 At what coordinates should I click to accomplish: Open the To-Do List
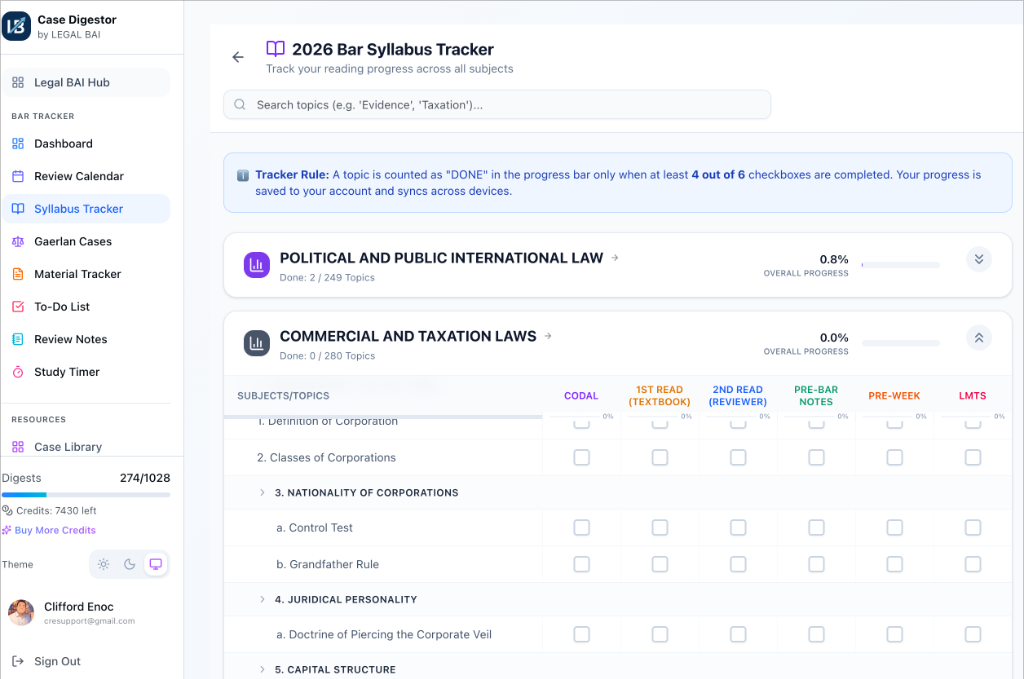[60, 306]
